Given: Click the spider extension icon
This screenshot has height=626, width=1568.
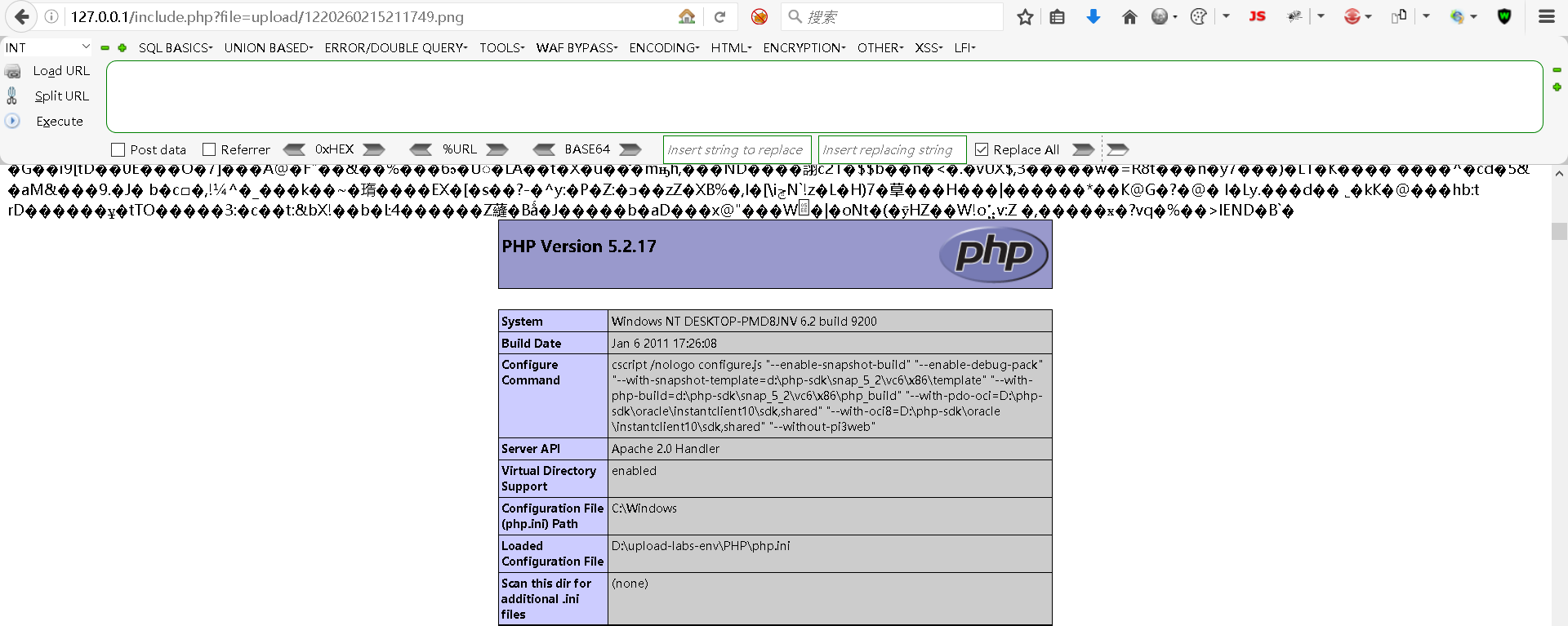Looking at the screenshot, I should click(x=1294, y=16).
